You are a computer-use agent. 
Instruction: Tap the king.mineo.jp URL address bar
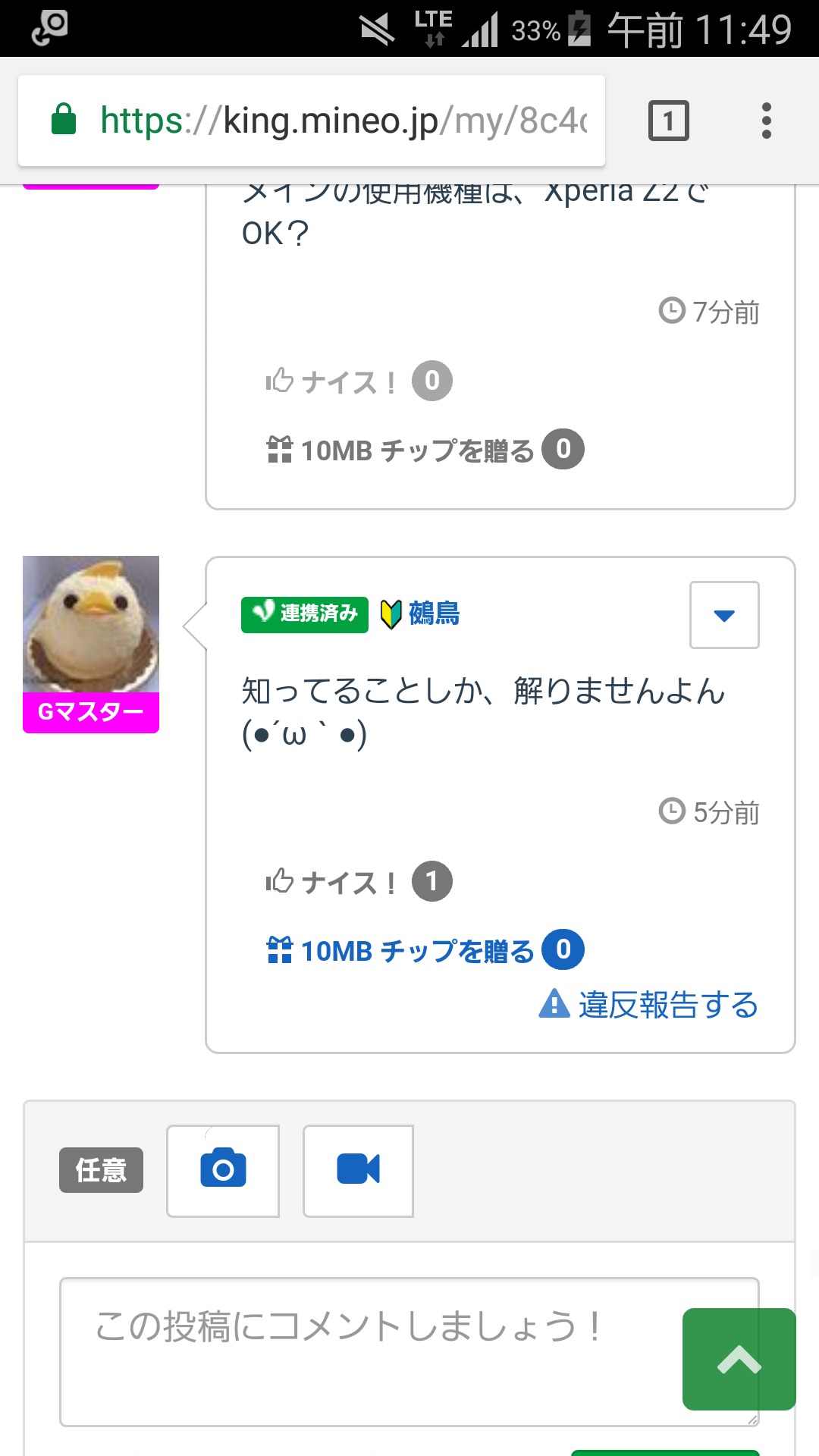[343, 121]
